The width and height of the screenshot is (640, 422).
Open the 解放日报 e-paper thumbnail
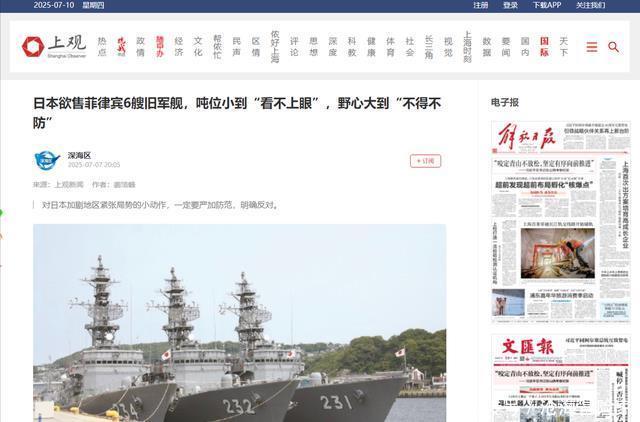tap(561, 222)
